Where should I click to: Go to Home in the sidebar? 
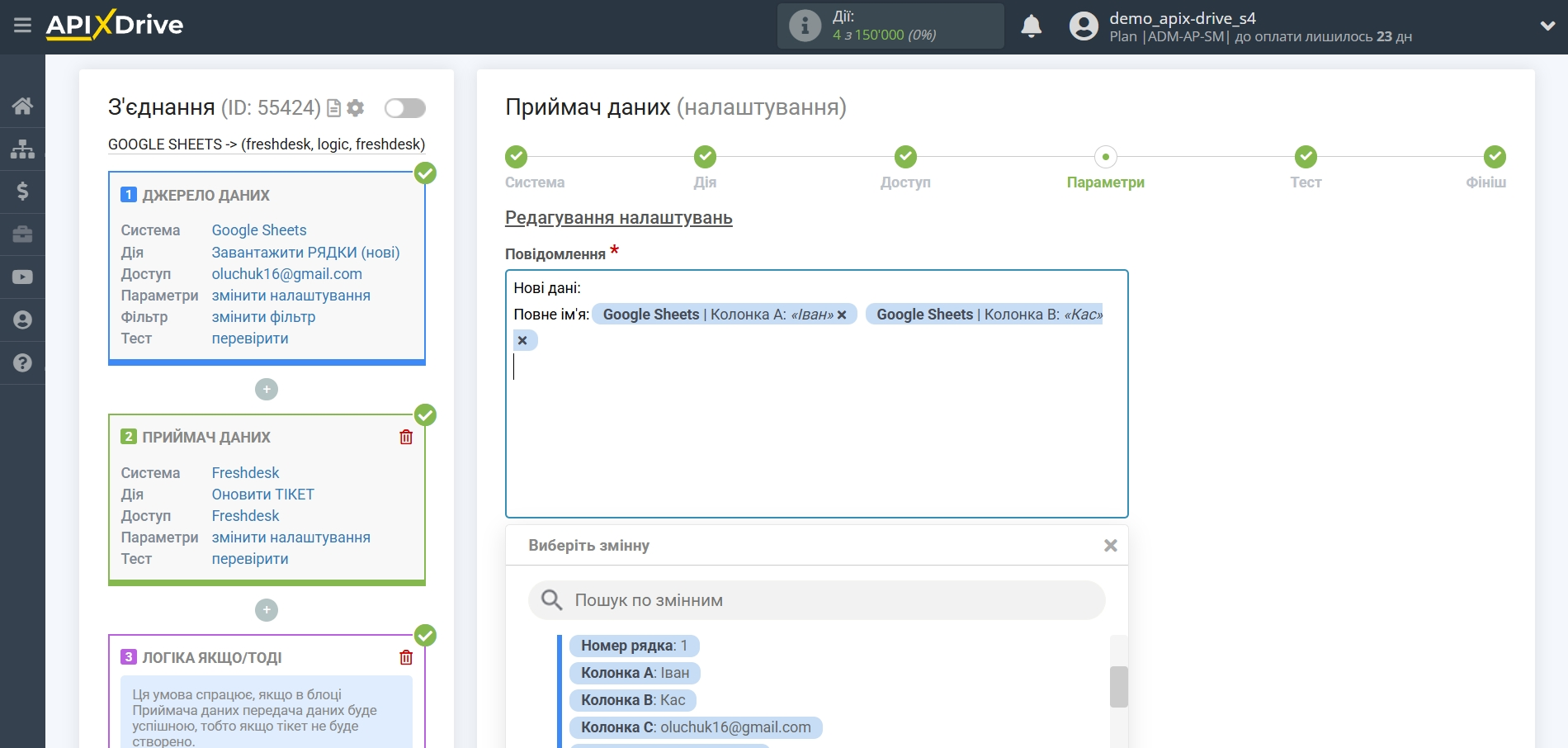22,106
